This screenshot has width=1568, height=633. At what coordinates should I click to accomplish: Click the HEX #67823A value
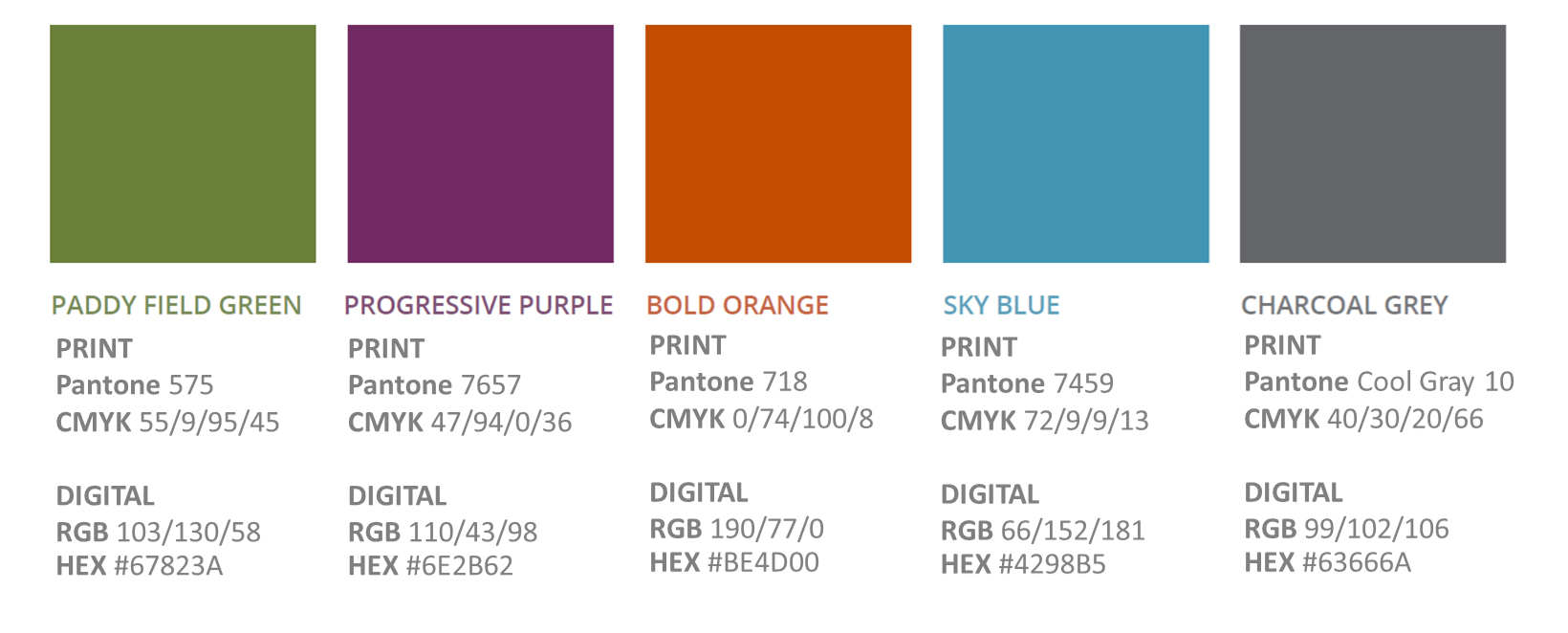[140, 566]
